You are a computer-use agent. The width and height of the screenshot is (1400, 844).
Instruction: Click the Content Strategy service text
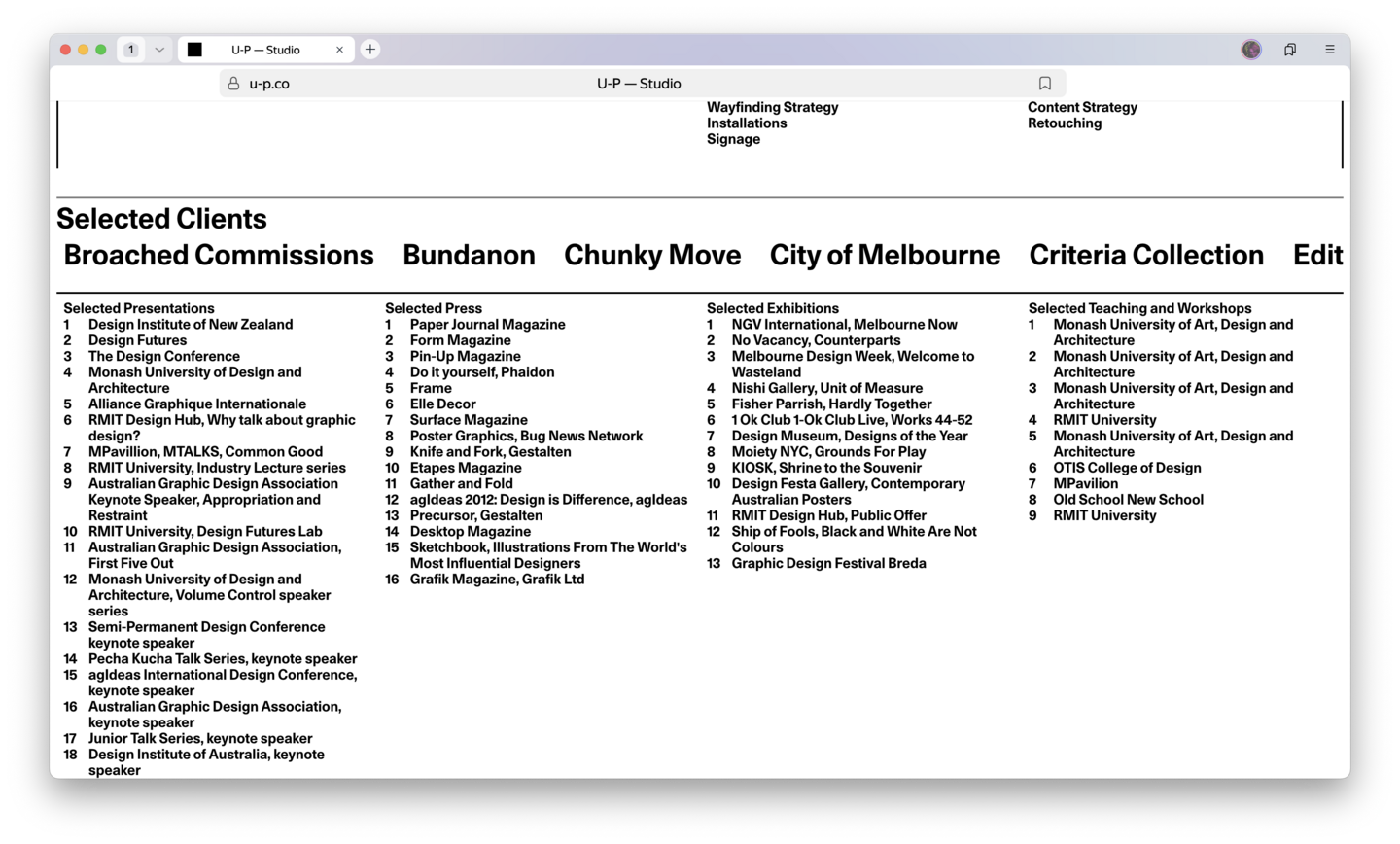pos(1082,107)
